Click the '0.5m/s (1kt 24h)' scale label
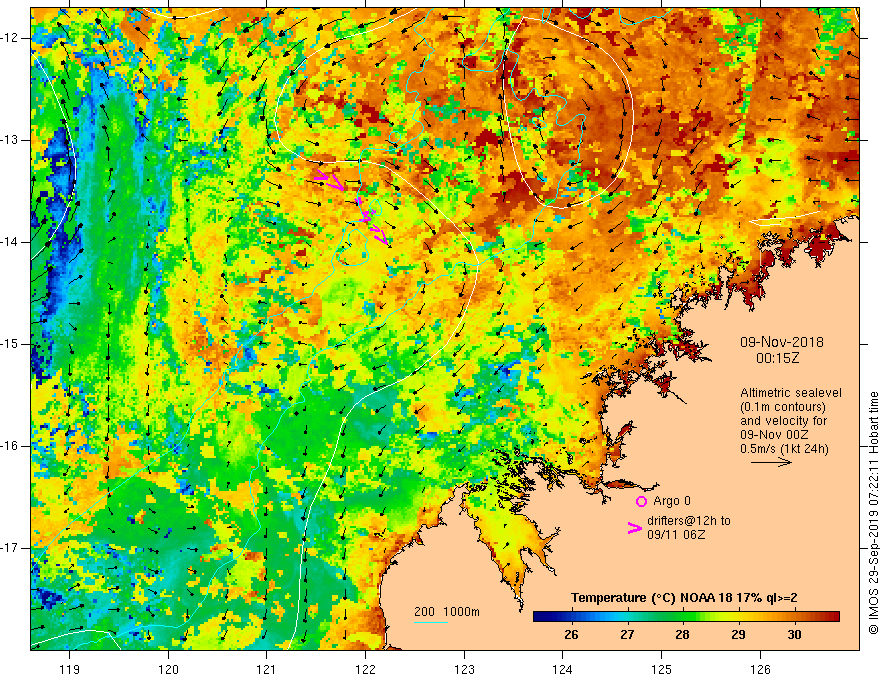 [x=784, y=449]
